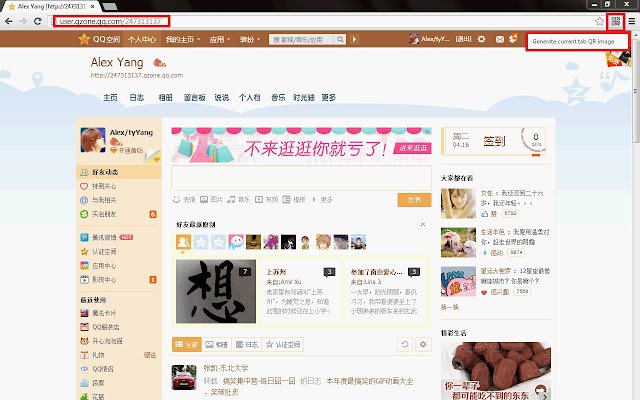Click the Alex/tyYang avatar in the sidebar
The width and height of the screenshot is (640, 400).
93,140
